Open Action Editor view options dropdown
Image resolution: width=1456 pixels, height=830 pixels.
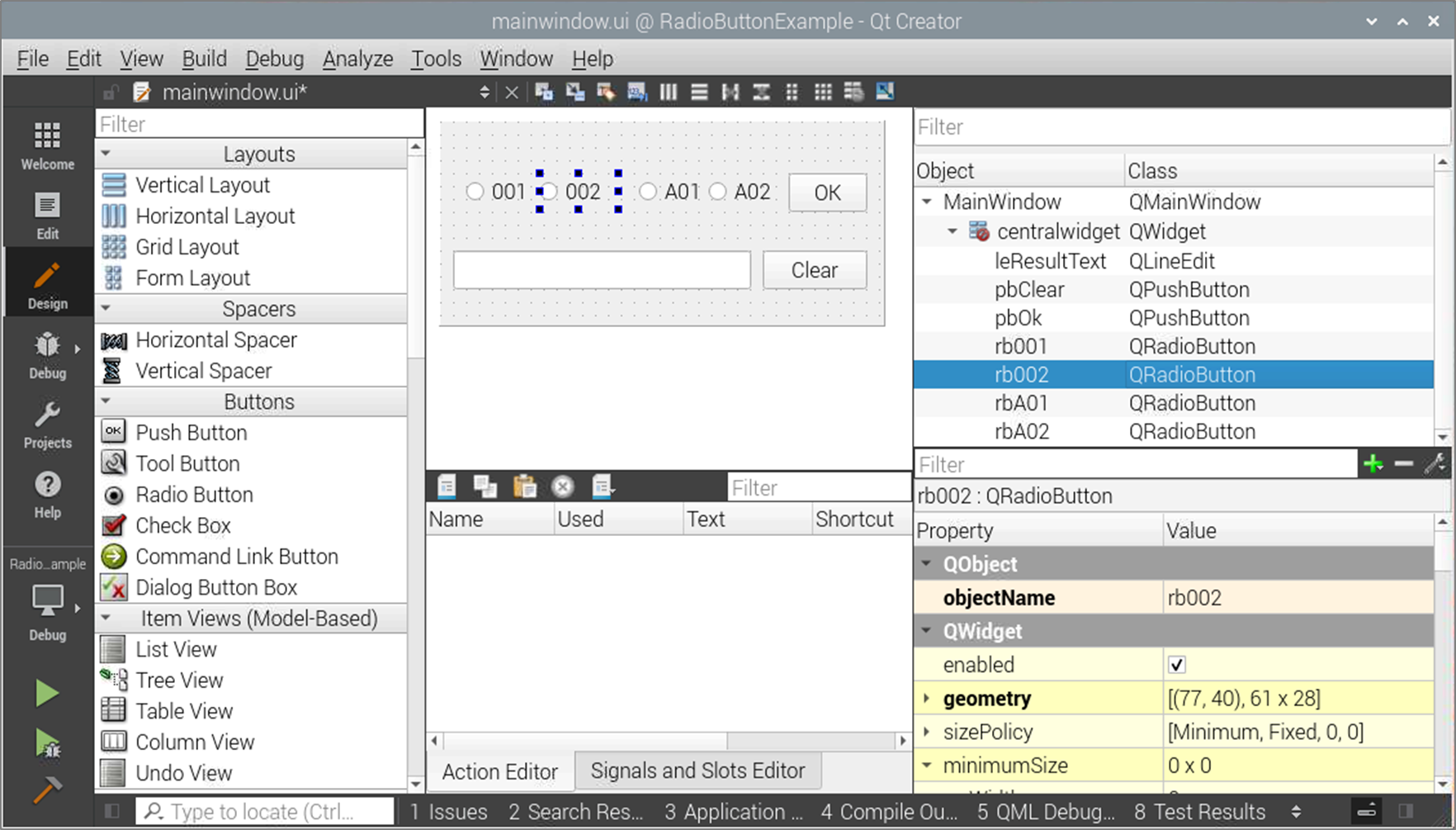[603, 487]
